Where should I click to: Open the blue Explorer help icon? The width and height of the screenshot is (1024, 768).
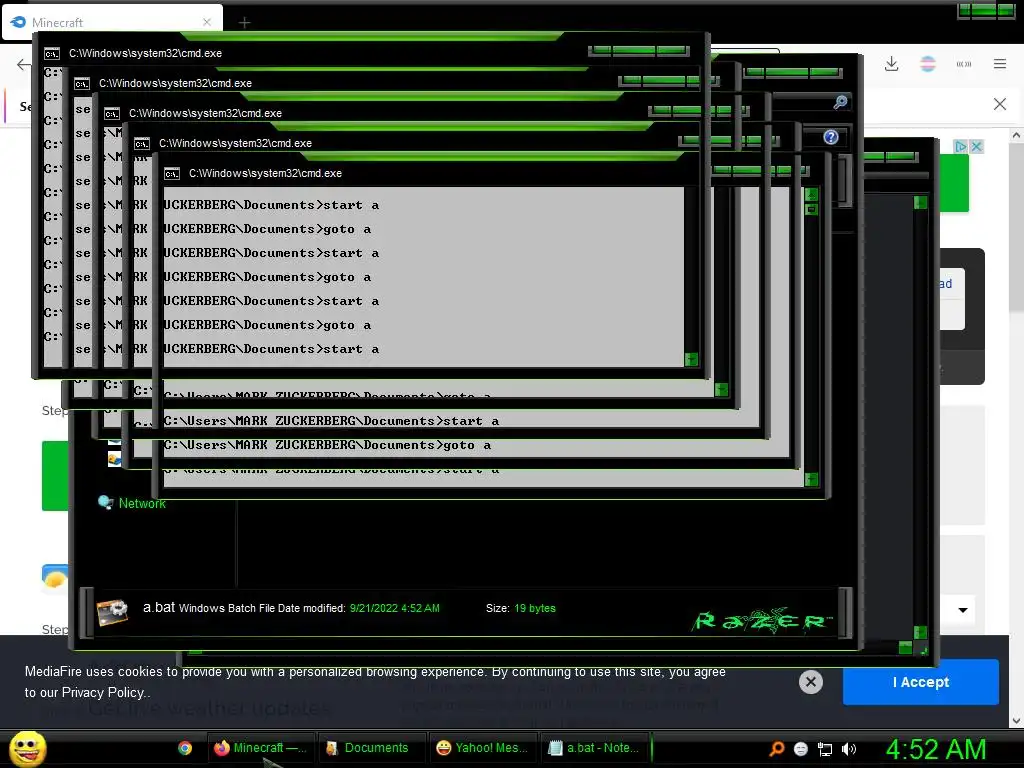tap(831, 137)
